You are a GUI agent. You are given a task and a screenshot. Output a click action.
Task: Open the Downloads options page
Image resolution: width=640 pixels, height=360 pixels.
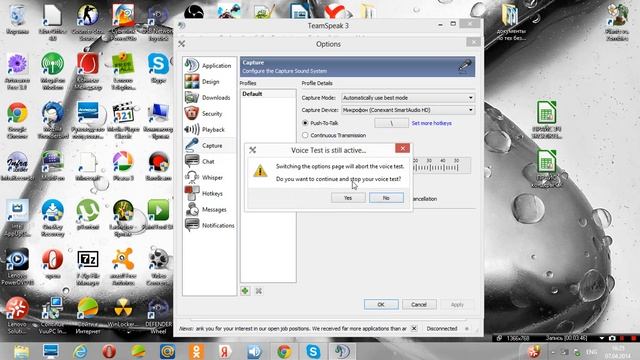pos(209,98)
